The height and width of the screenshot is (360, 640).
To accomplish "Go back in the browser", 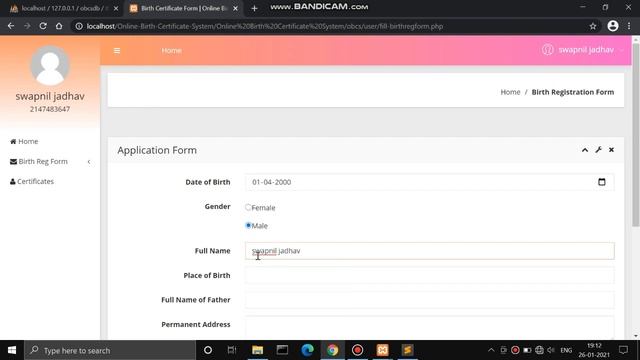I will coord(11,26).
